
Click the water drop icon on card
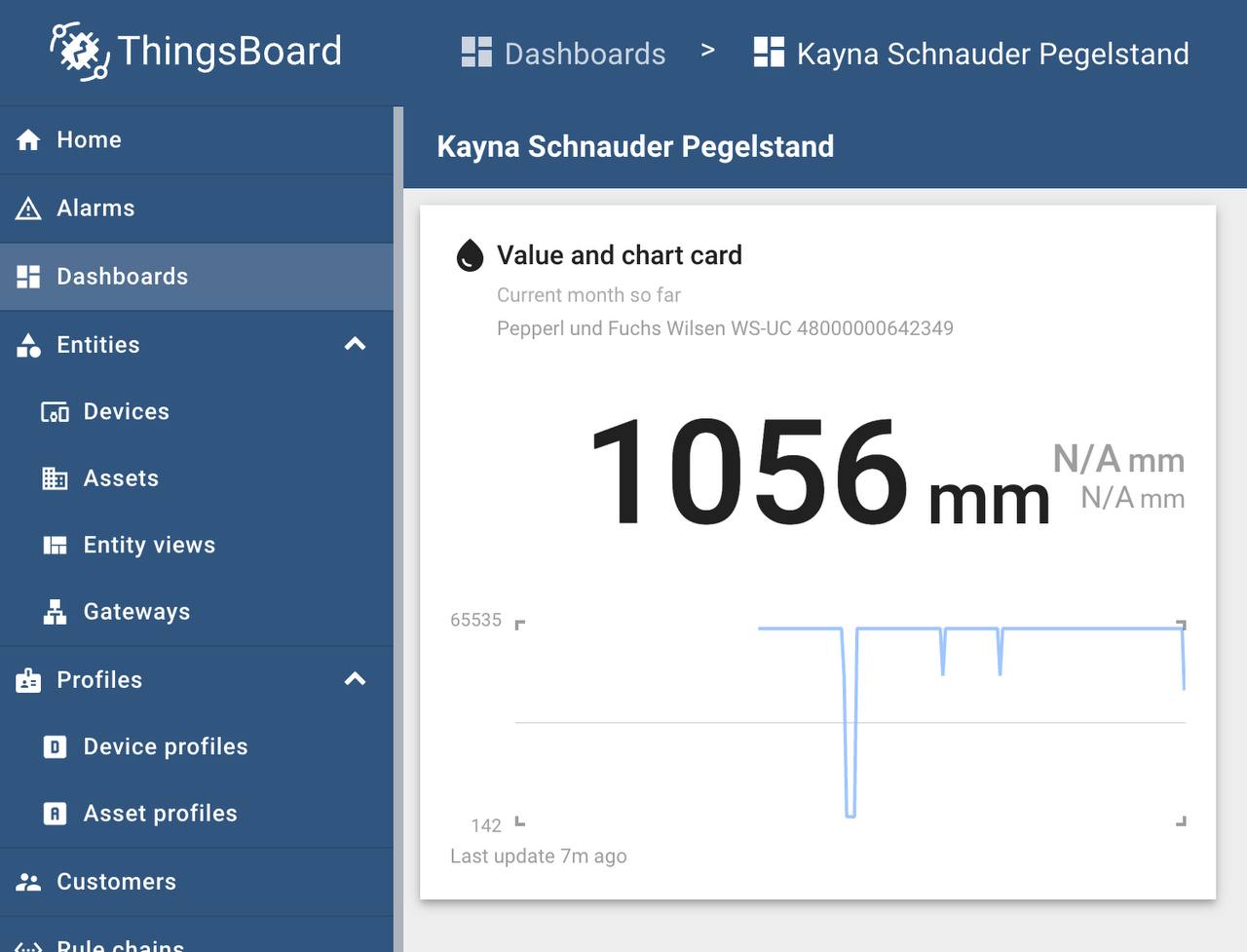coord(470,255)
